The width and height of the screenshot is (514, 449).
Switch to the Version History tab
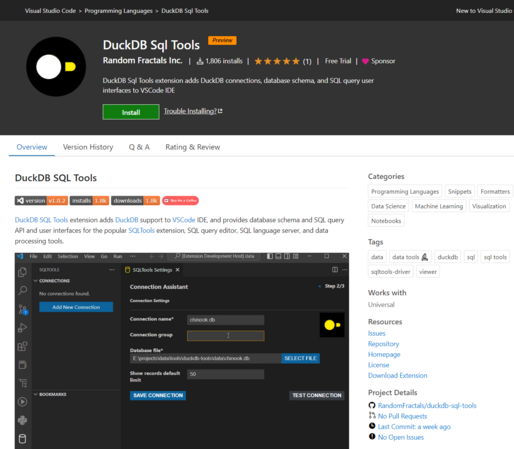(88, 147)
